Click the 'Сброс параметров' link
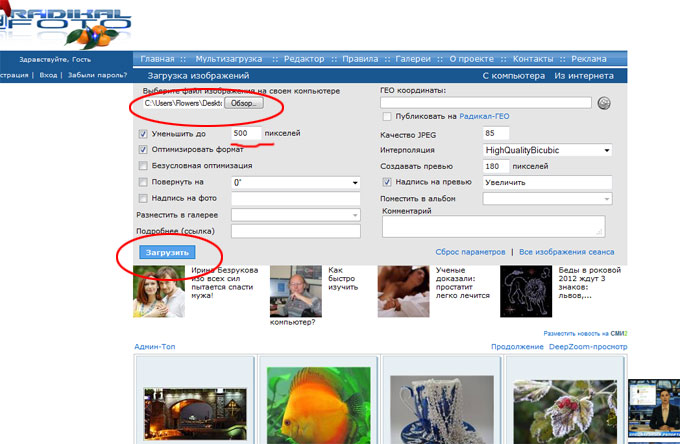The width and height of the screenshot is (680, 444). click(x=470, y=252)
